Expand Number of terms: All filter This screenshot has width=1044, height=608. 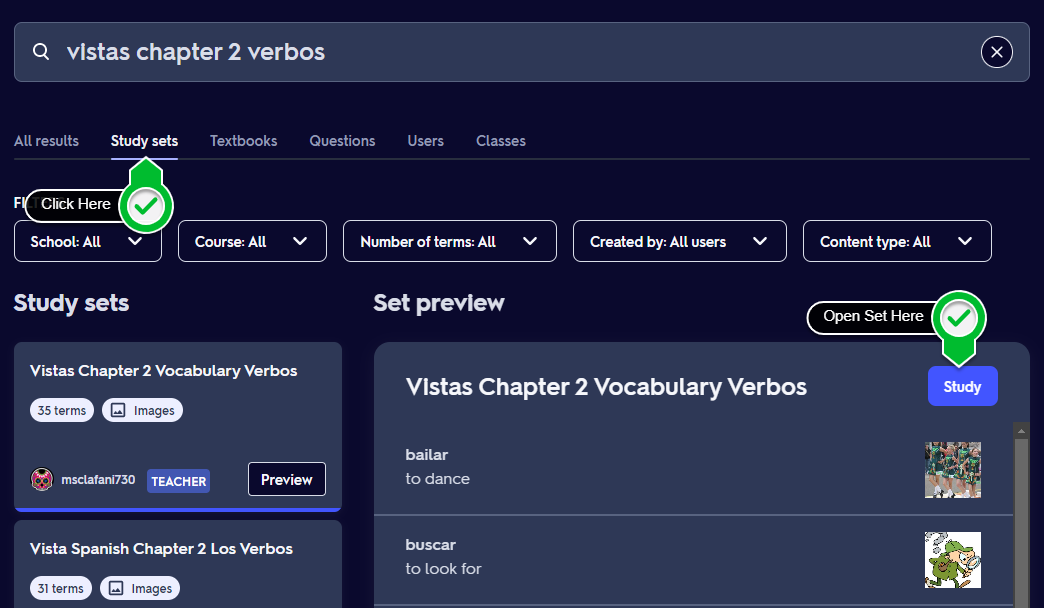[x=449, y=242]
